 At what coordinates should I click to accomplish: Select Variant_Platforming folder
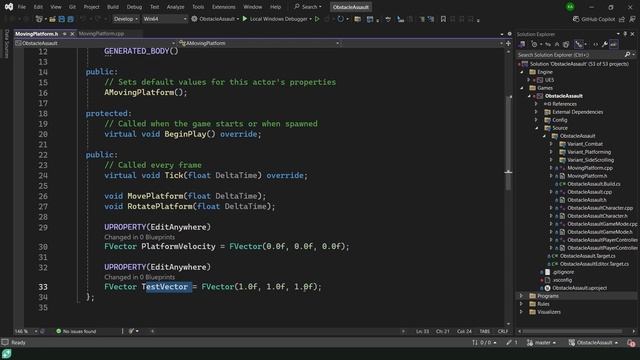click(589, 152)
